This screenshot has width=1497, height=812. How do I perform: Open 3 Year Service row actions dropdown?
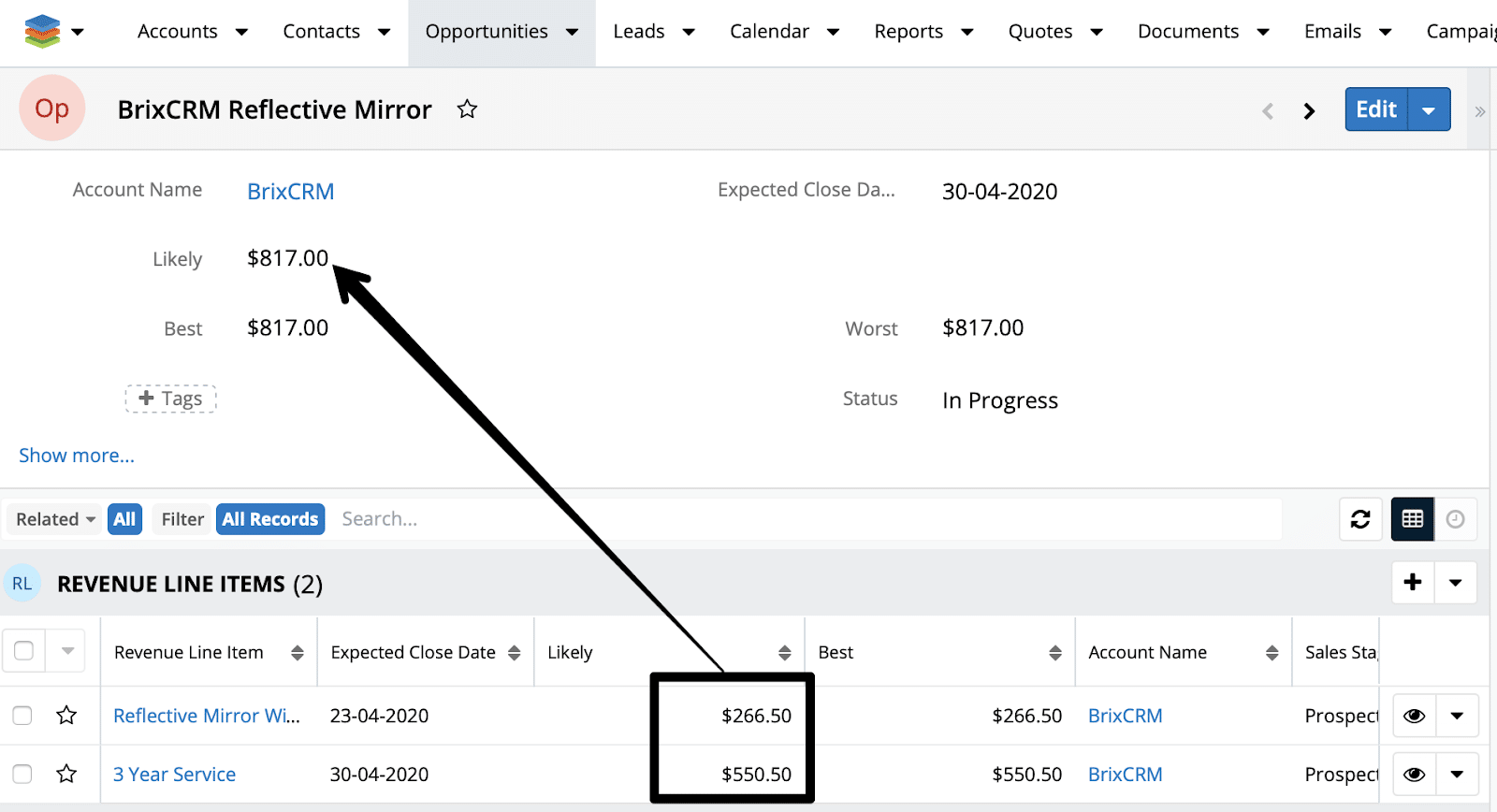(x=1457, y=774)
